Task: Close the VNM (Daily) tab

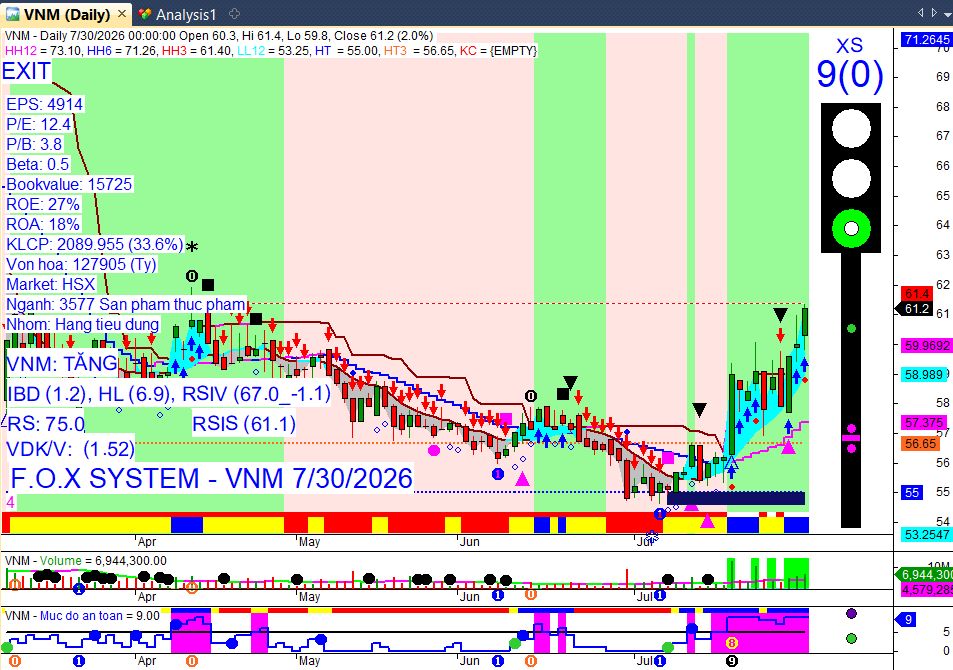Action: click(x=122, y=13)
